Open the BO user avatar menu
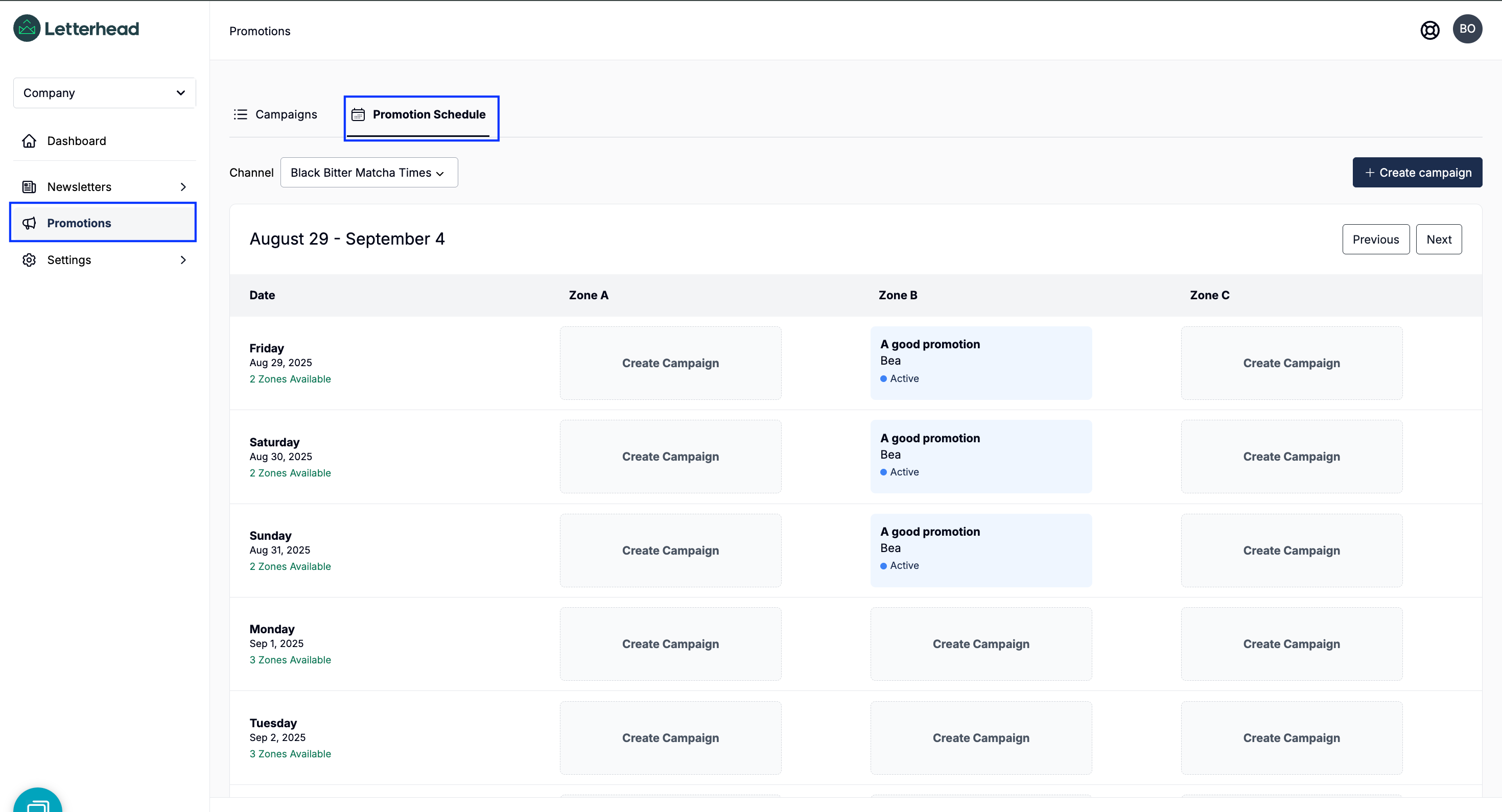The width and height of the screenshot is (1502, 812). [x=1467, y=29]
